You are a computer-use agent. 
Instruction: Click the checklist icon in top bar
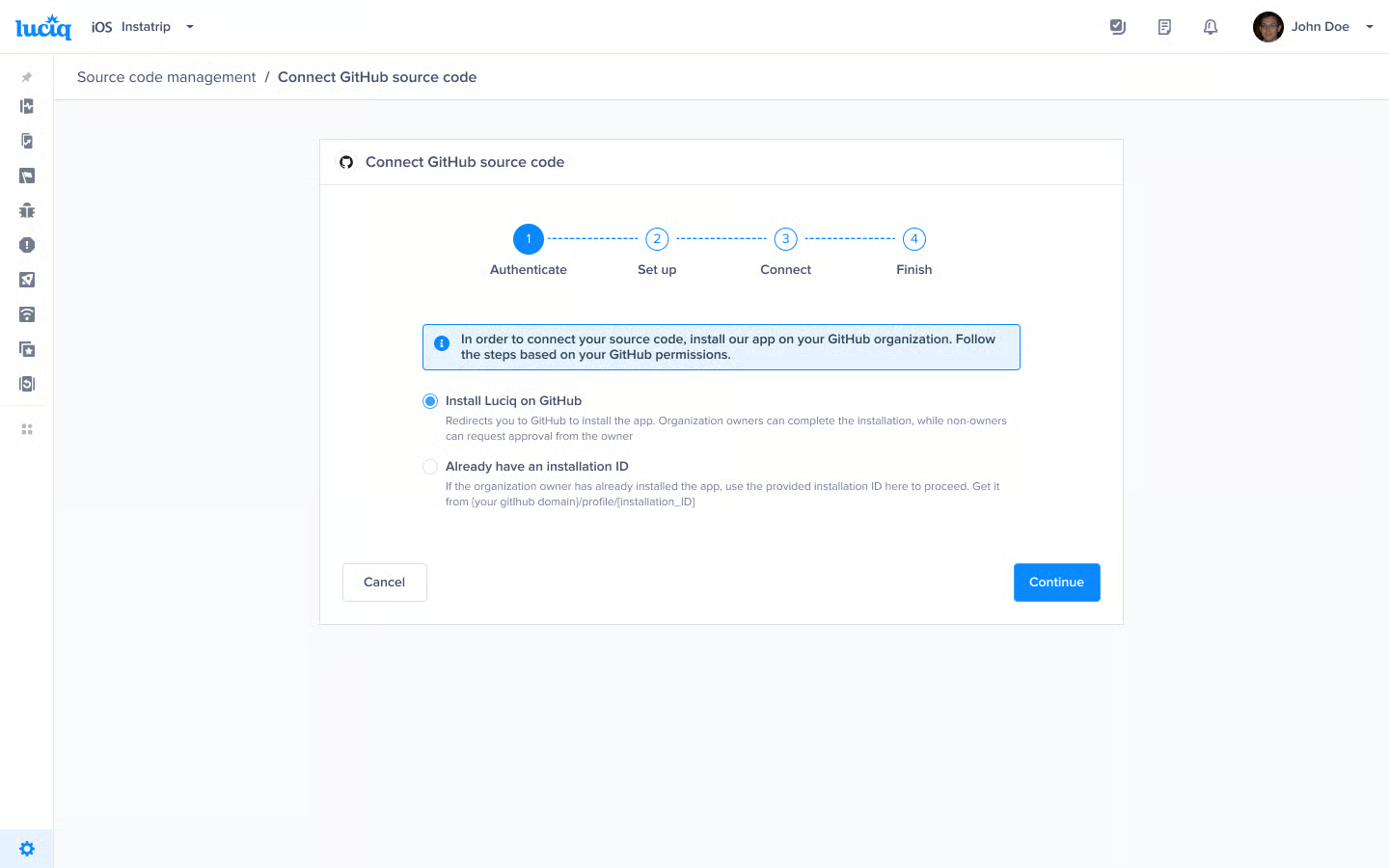click(1118, 27)
